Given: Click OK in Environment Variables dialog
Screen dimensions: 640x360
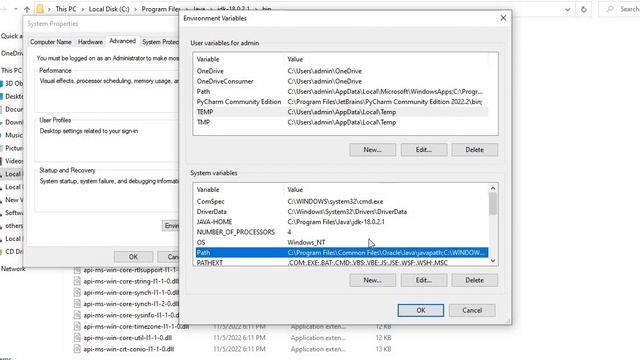Looking at the screenshot, I should tap(420, 310).
